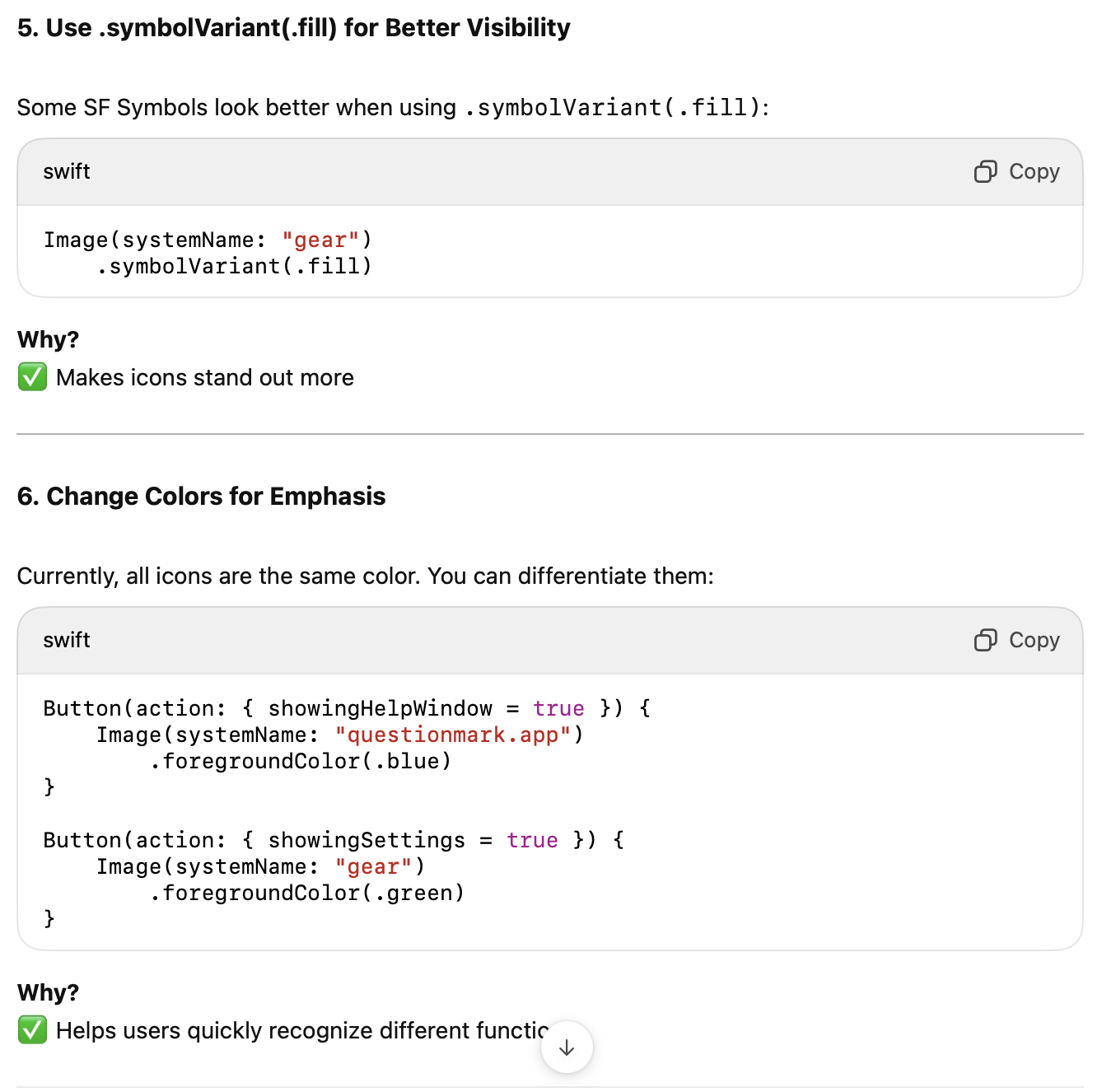Image resolution: width=1102 pixels, height=1092 pixels.
Task: Click the '.foregroundColor(.green)' line in the code
Action: pos(306,892)
